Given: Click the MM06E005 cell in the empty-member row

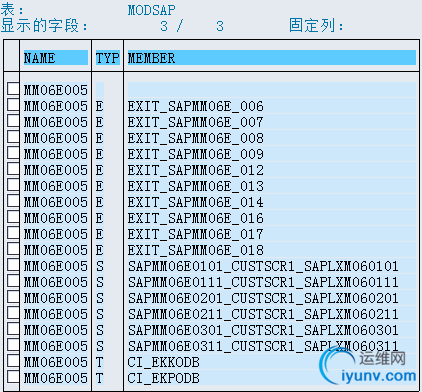Looking at the screenshot, I should 56,90.
